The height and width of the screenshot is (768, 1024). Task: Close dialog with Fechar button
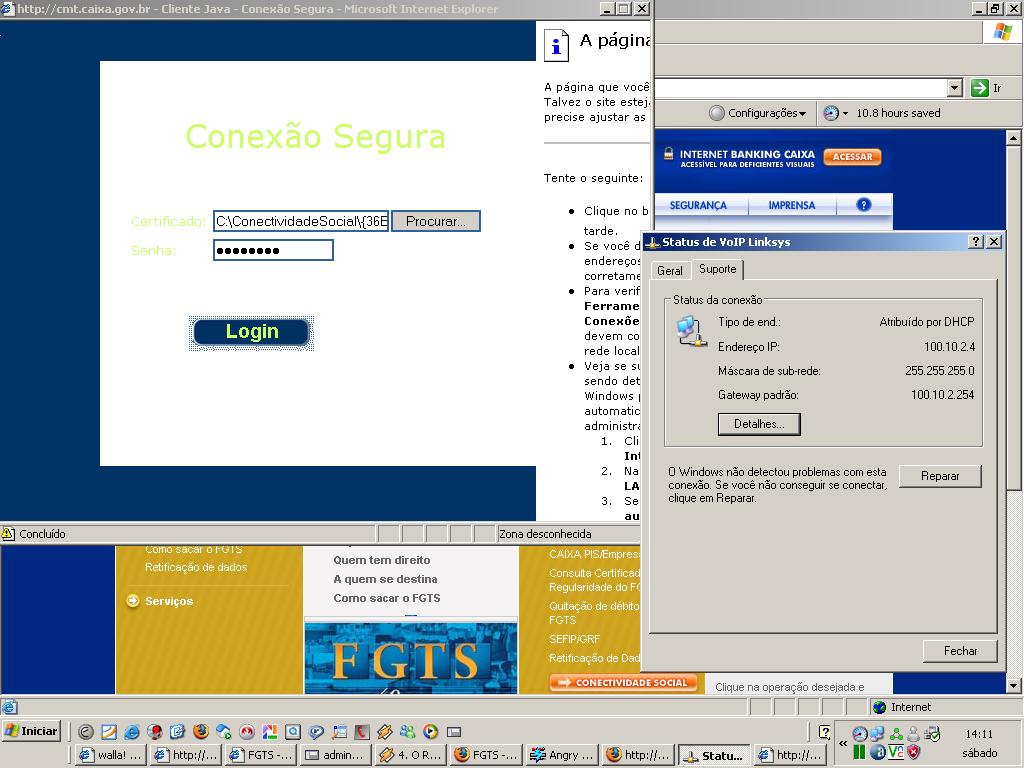(x=960, y=650)
